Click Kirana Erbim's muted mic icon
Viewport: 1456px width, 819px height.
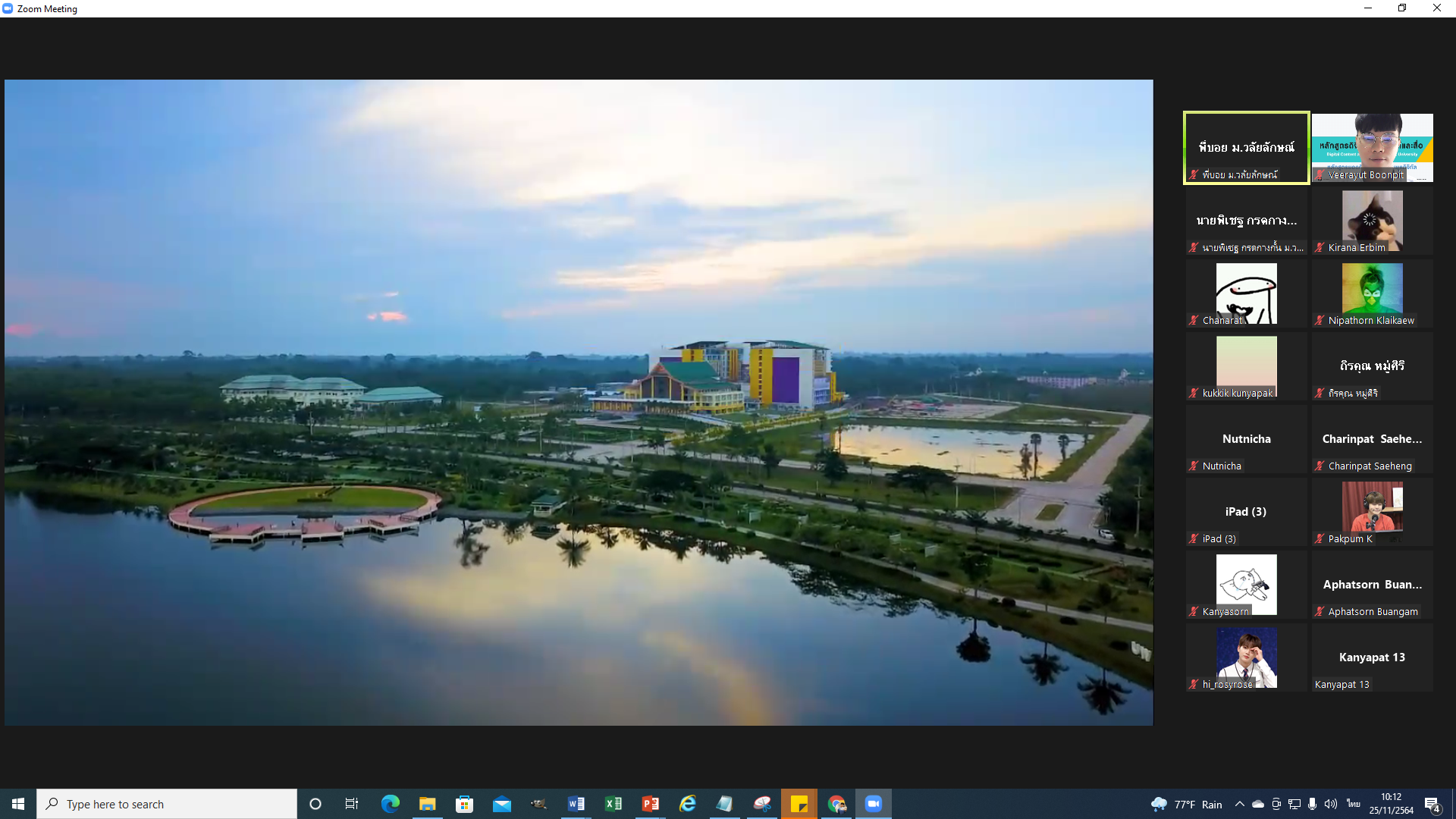[1319, 248]
